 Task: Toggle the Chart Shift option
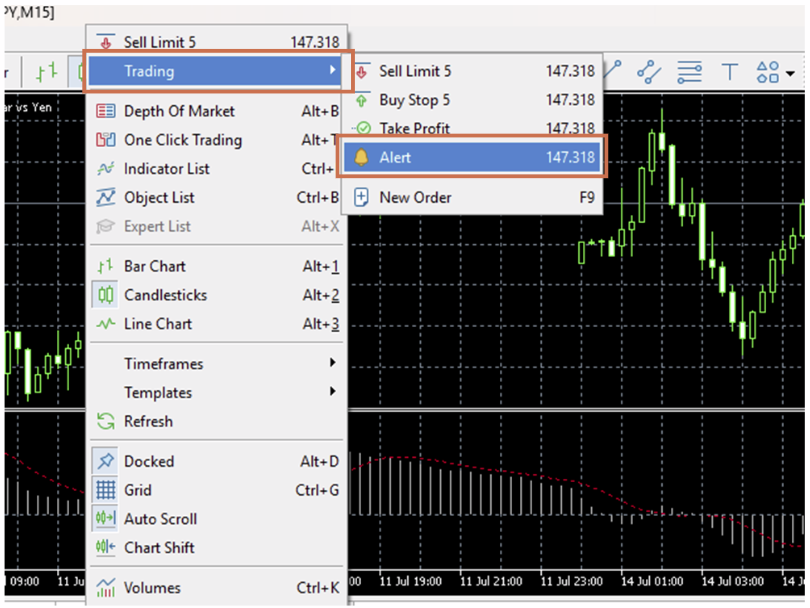pyautogui.click(x=159, y=548)
